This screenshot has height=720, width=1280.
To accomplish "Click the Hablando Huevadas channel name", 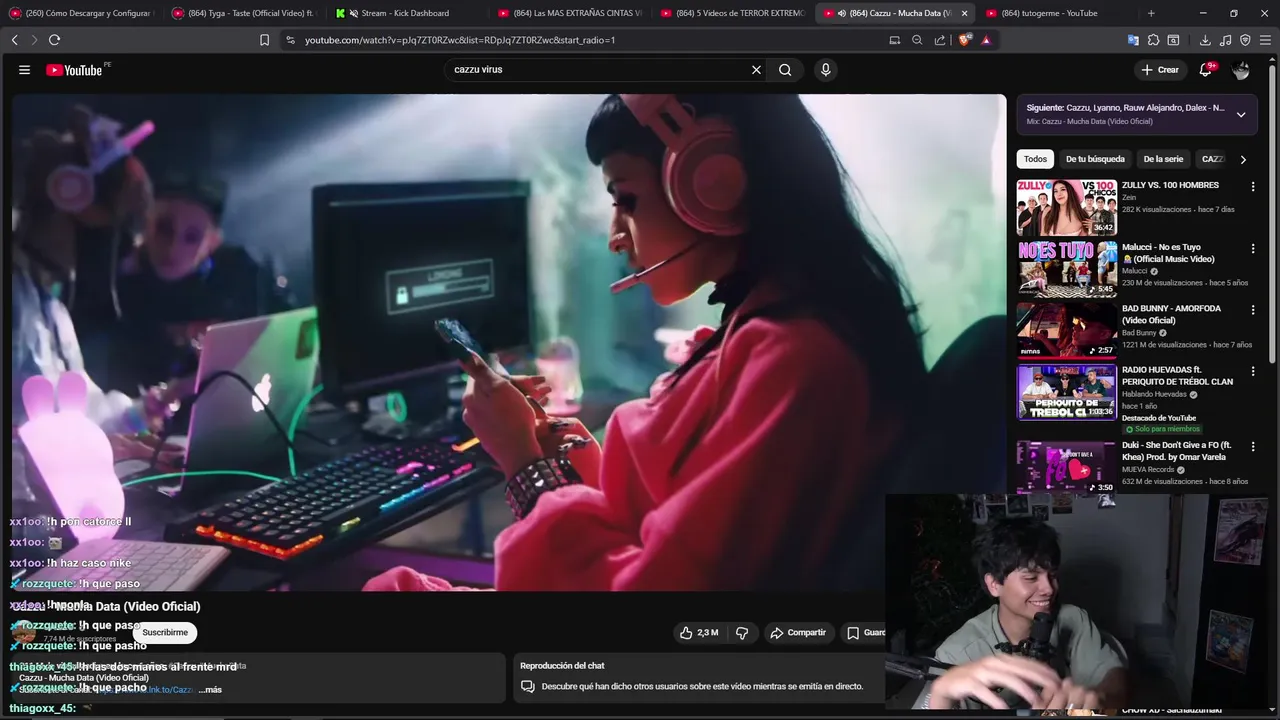I will point(1154,394).
